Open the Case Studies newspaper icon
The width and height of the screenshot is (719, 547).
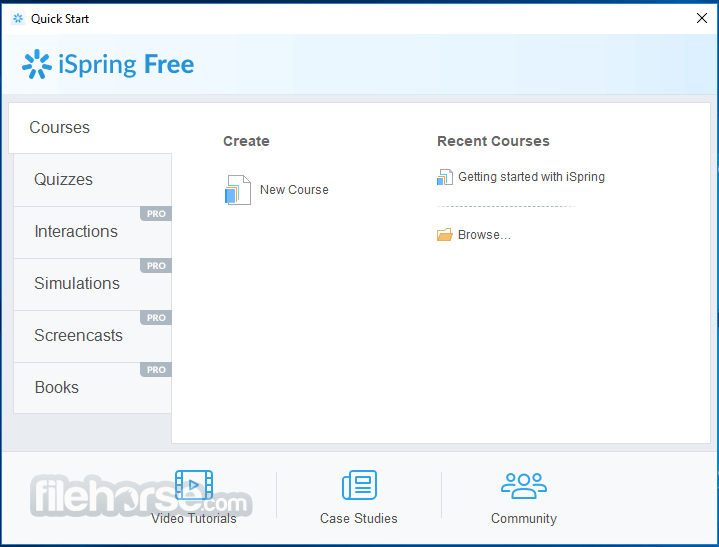pyautogui.click(x=360, y=485)
